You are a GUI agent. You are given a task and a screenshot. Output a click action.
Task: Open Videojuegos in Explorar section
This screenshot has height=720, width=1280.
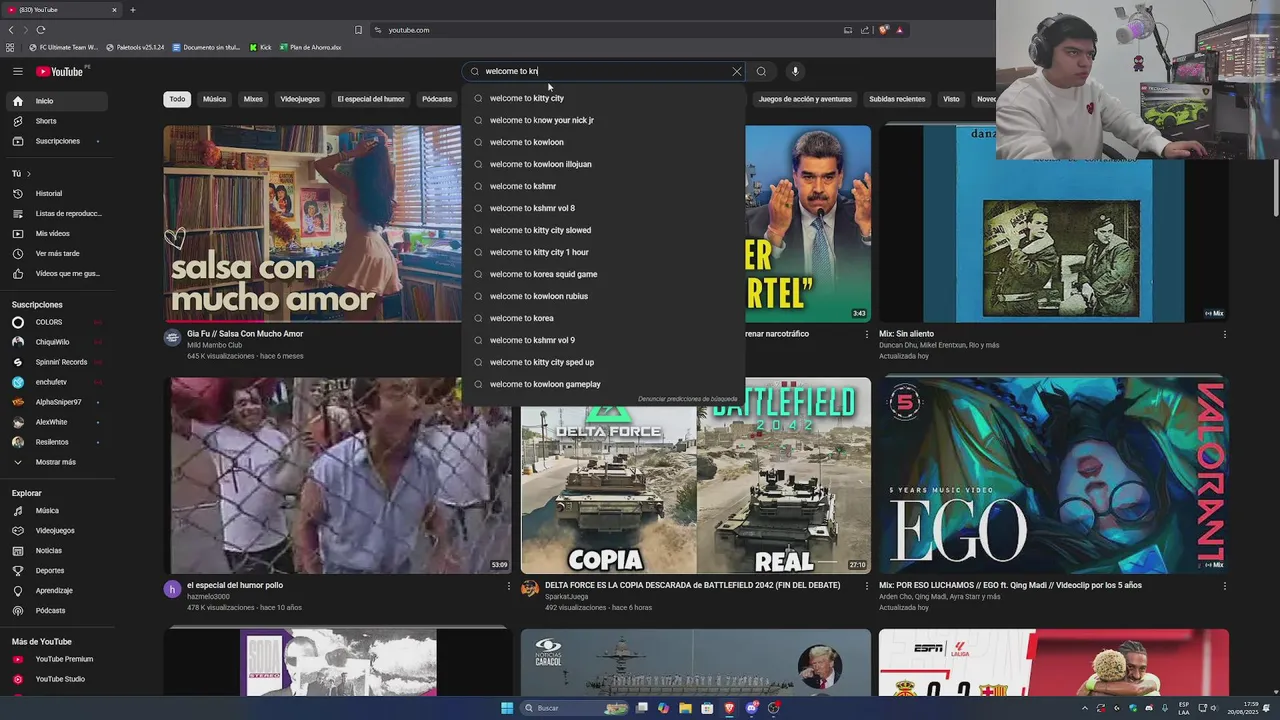(x=57, y=531)
